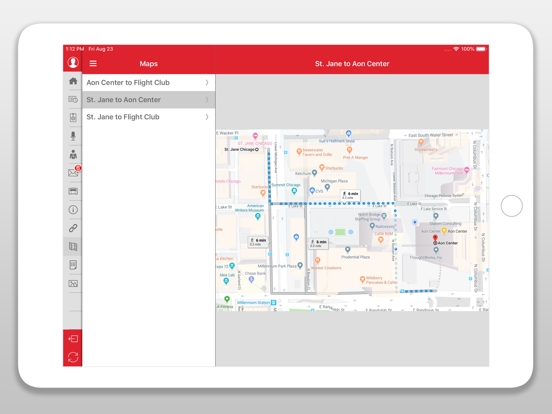Open Aon Center to Flight Club map
The image size is (552, 414).
click(x=149, y=82)
